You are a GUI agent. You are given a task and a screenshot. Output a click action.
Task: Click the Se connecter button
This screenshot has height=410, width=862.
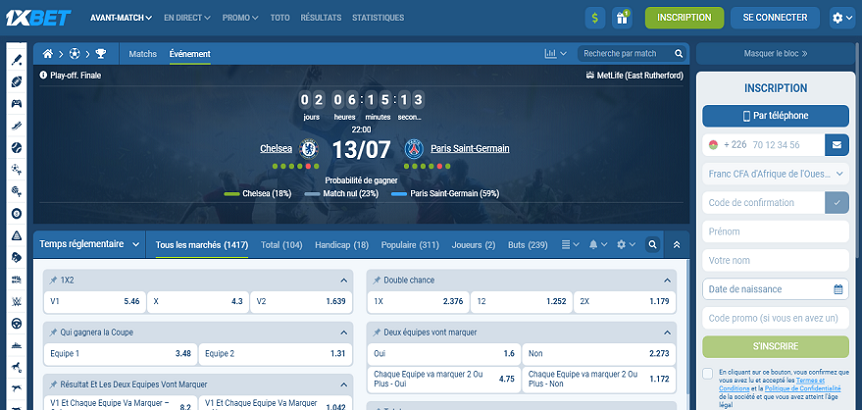(775, 18)
